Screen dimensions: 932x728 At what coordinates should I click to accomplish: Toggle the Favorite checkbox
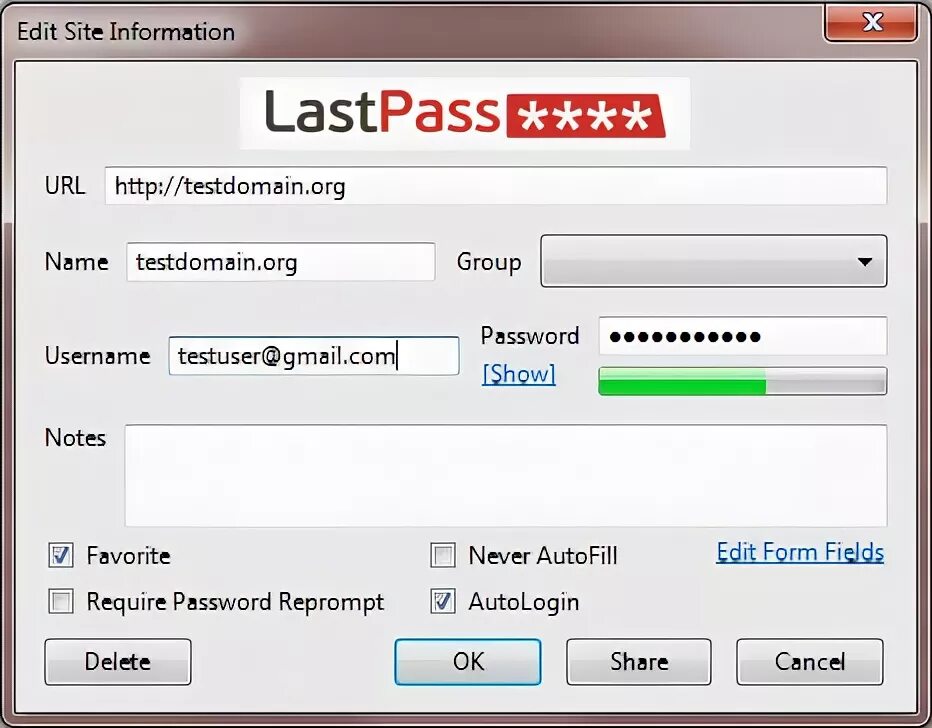[61, 555]
